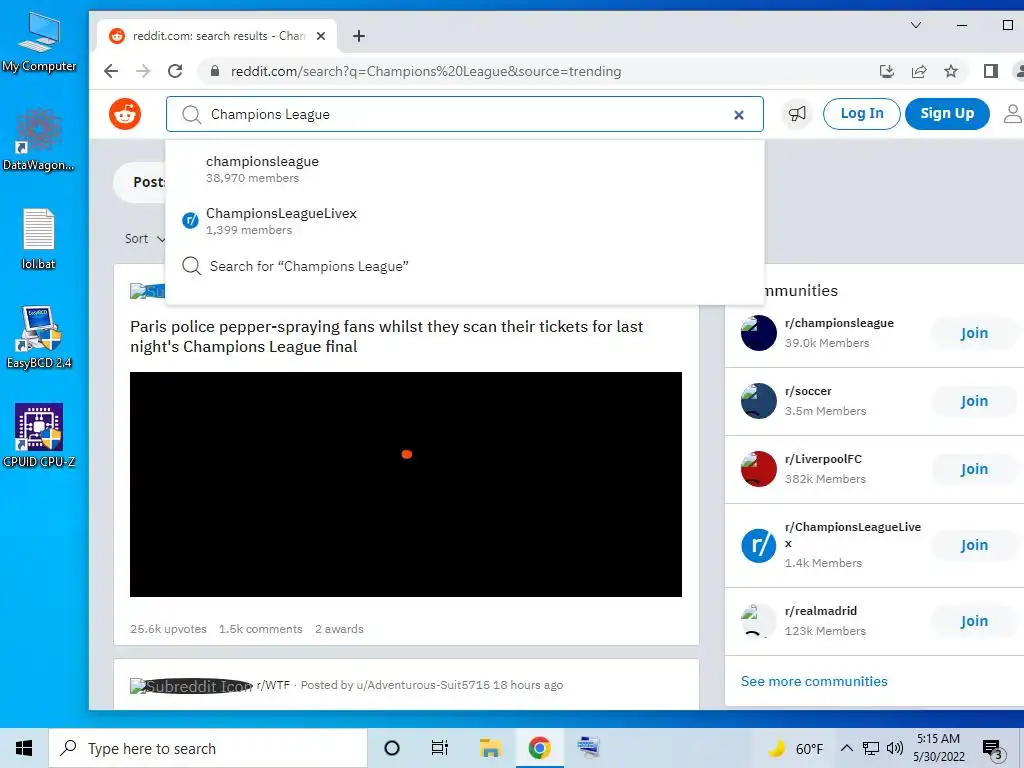Click the magnifier icon in the Reddit search bar

click(191, 115)
